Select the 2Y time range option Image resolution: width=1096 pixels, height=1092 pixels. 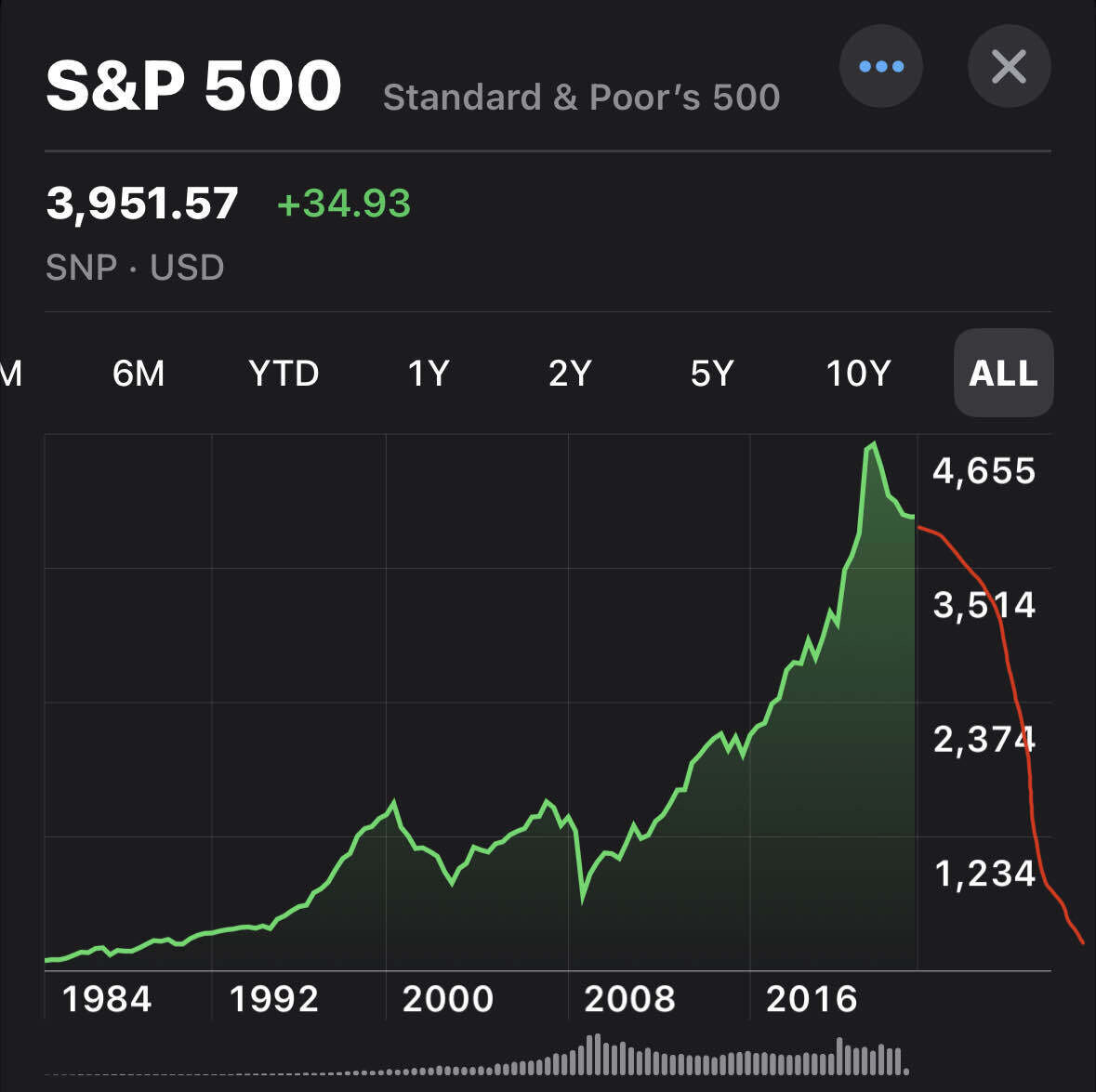(570, 373)
